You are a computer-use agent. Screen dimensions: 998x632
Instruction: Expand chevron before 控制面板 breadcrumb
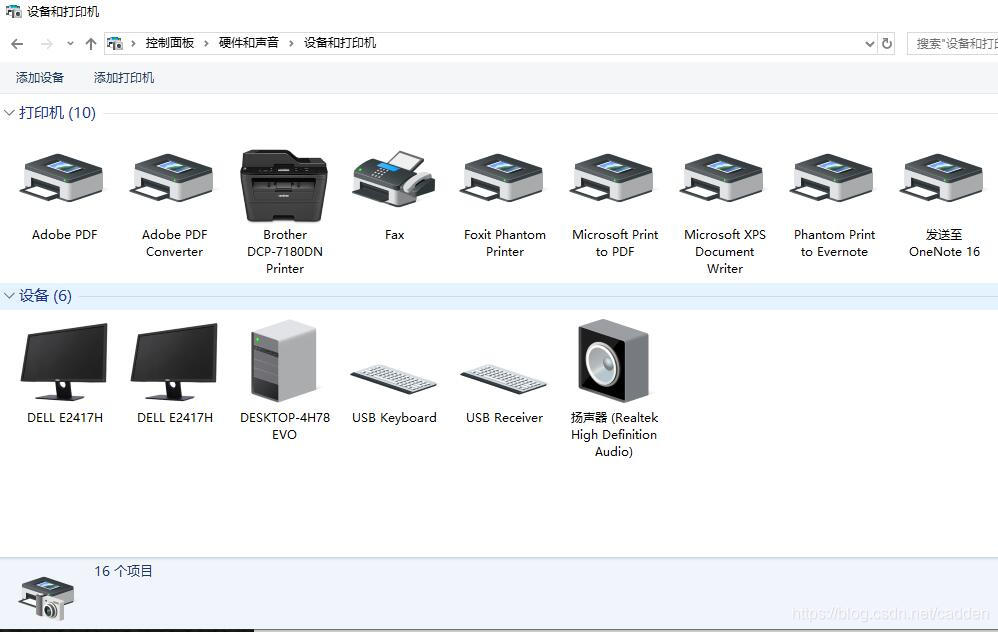pos(133,43)
